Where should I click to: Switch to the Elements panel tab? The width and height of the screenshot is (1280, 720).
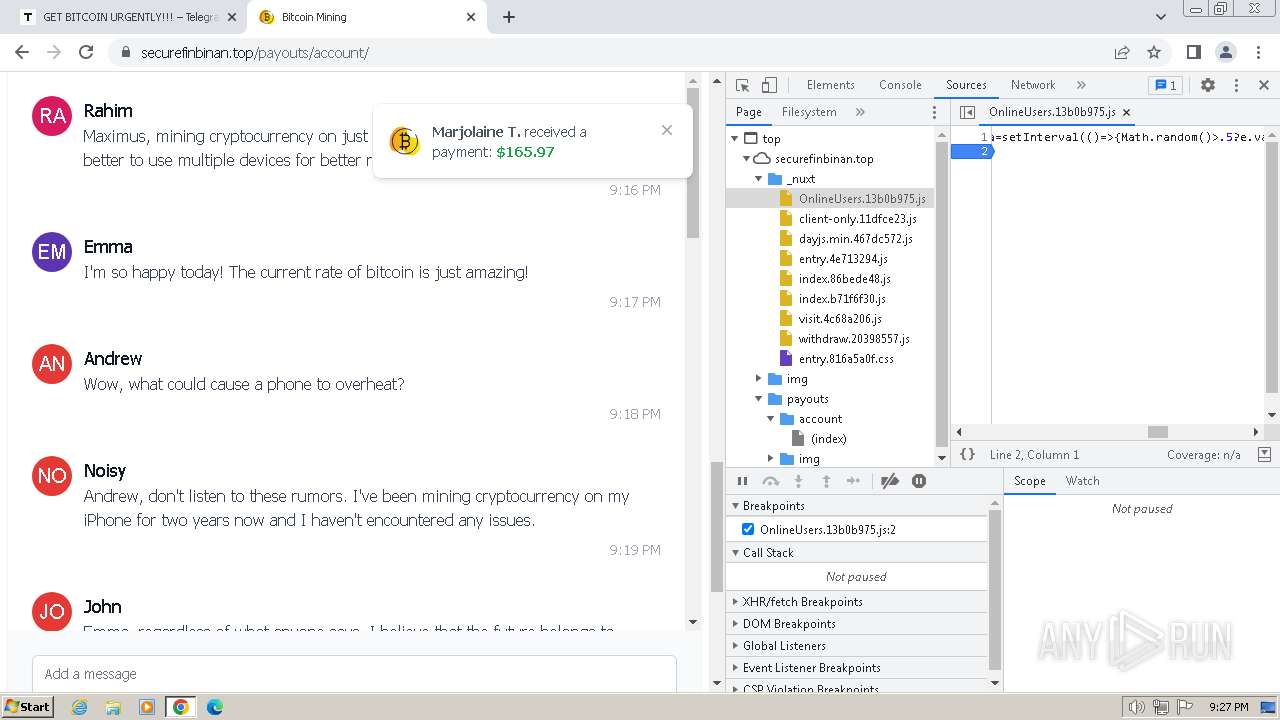(830, 85)
